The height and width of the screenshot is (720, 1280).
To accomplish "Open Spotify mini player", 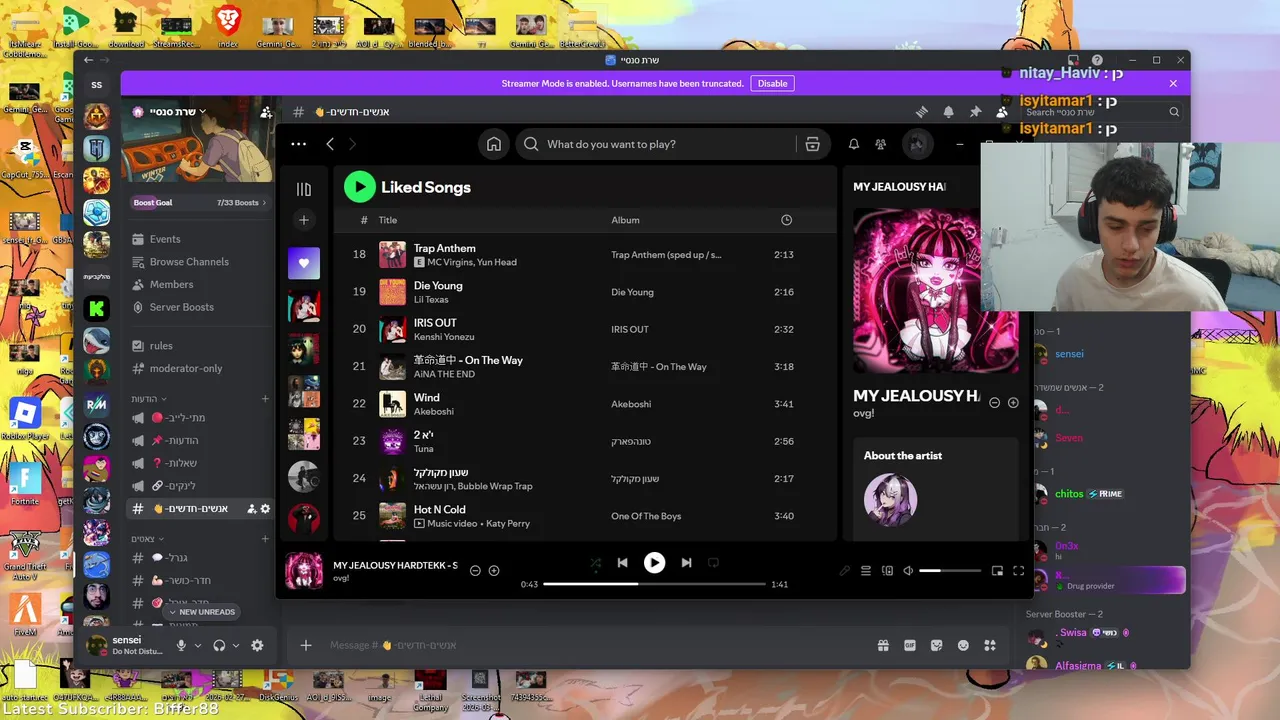I will tap(997, 571).
